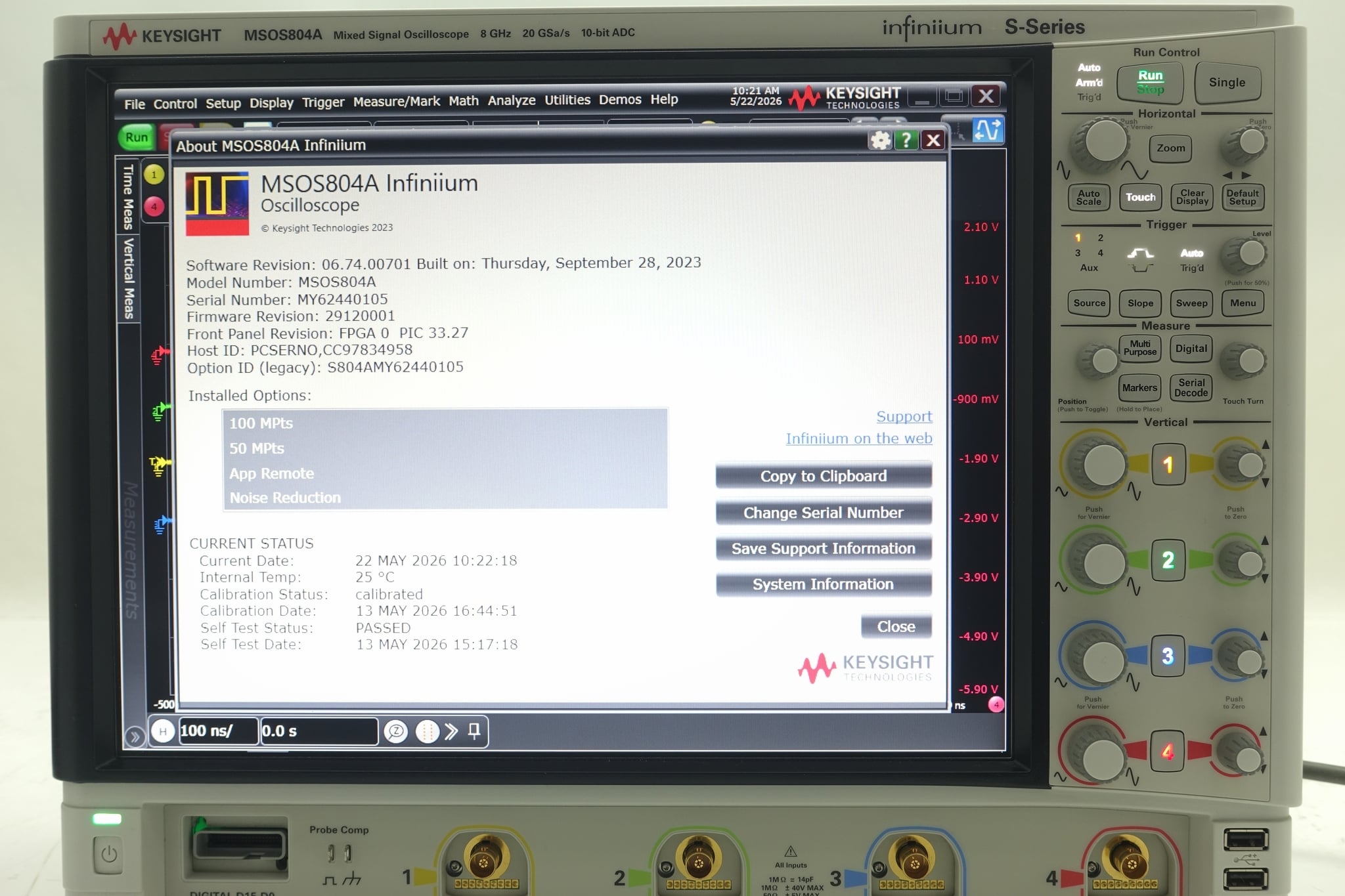Open the horizontal H settings button

[x=163, y=731]
